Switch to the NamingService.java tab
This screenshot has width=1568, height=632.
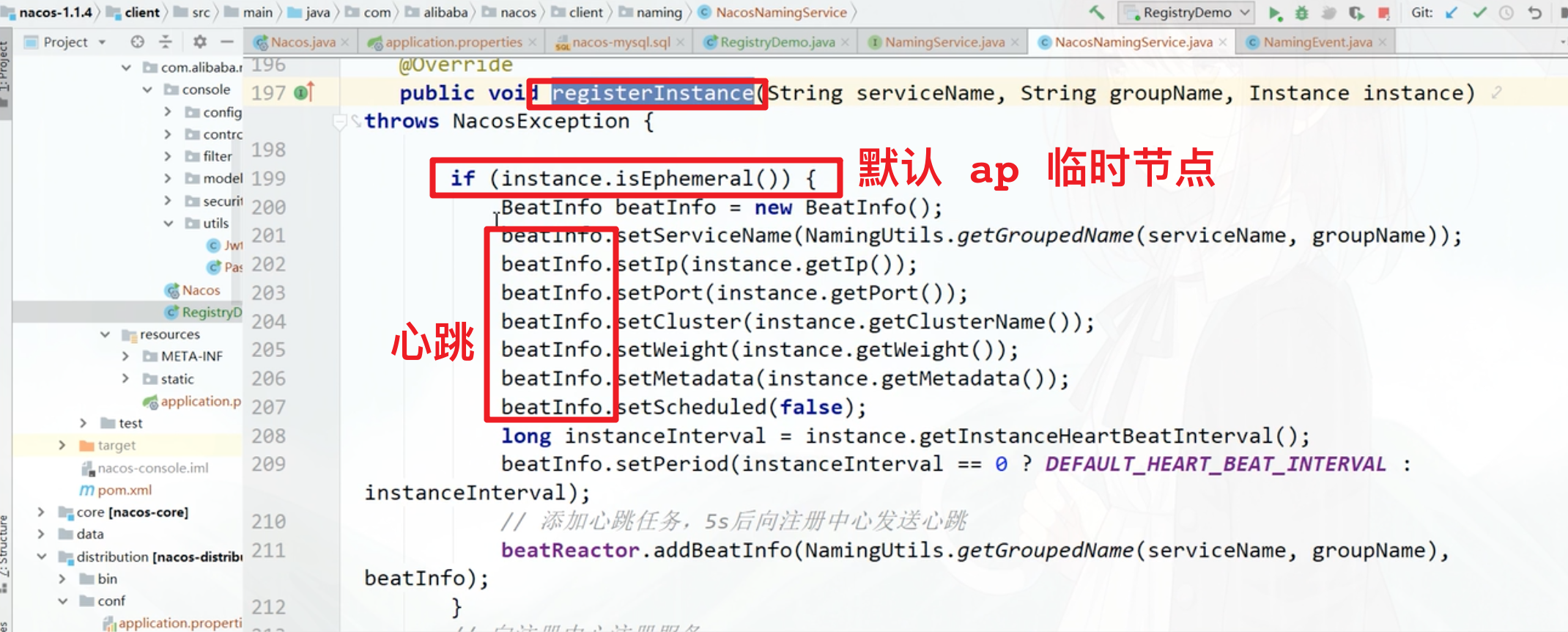(944, 43)
